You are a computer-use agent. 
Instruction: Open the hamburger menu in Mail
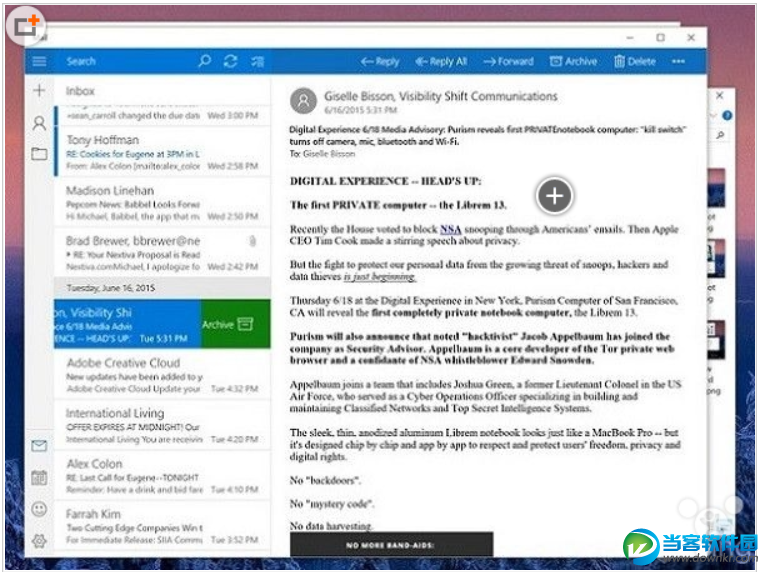pyautogui.click(x=39, y=61)
